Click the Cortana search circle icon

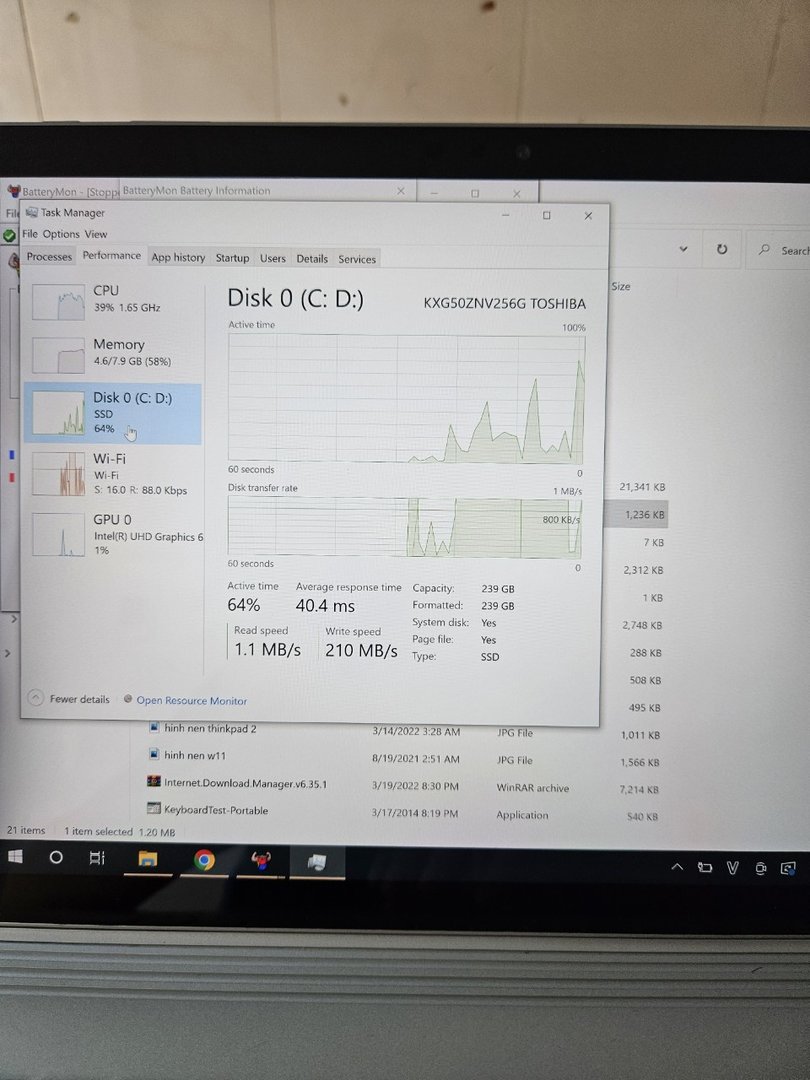point(56,858)
